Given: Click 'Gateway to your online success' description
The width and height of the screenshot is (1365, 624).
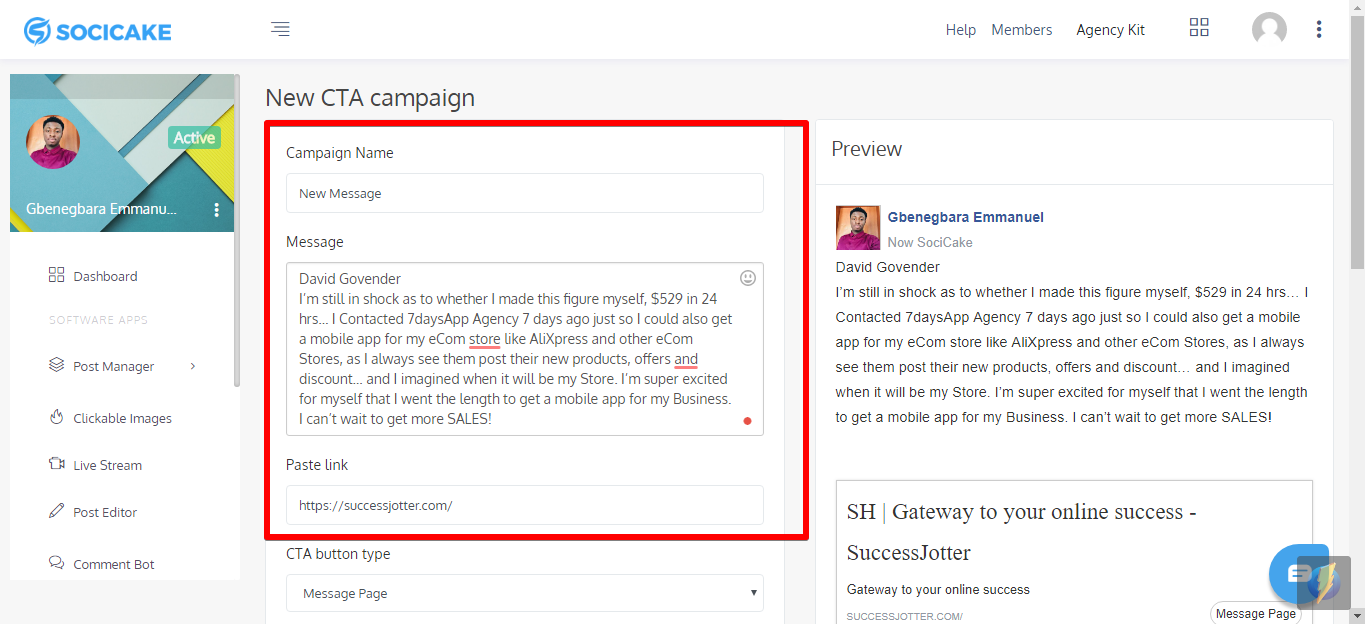Looking at the screenshot, I should 938,589.
